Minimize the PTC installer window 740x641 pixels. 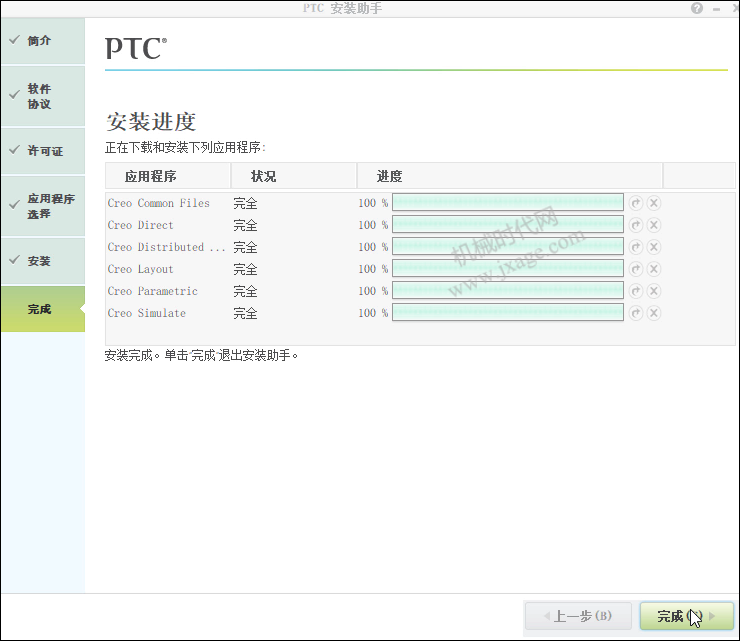point(716,9)
